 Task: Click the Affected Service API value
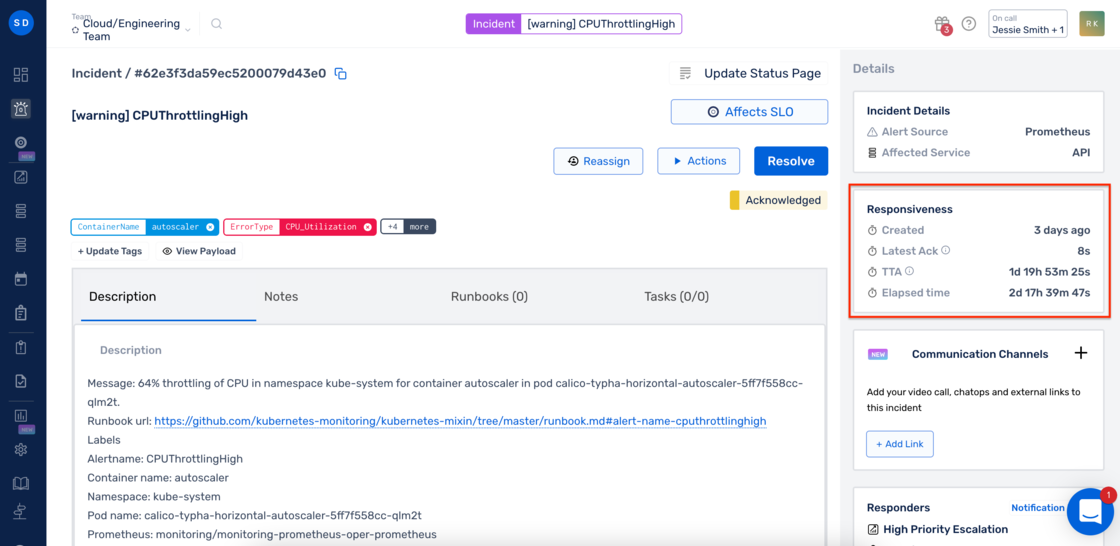click(x=1081, y=152)
